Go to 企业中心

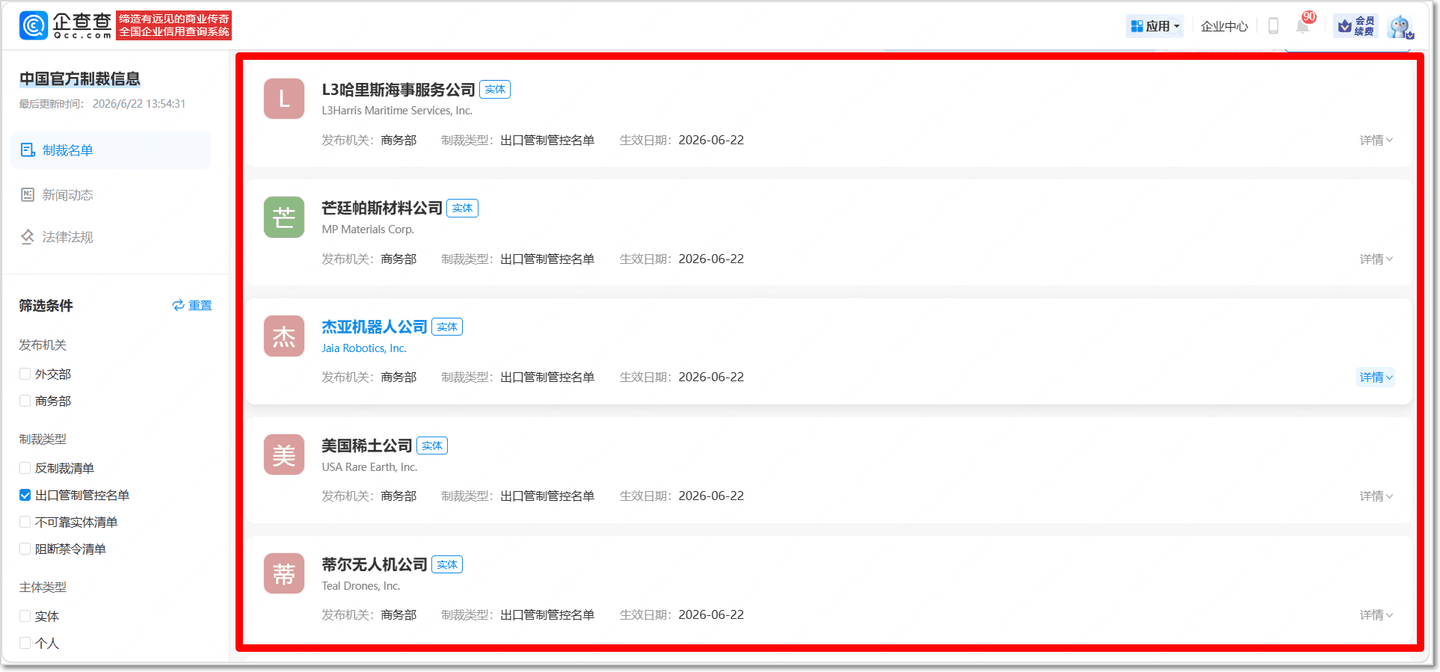(1224, 26)
